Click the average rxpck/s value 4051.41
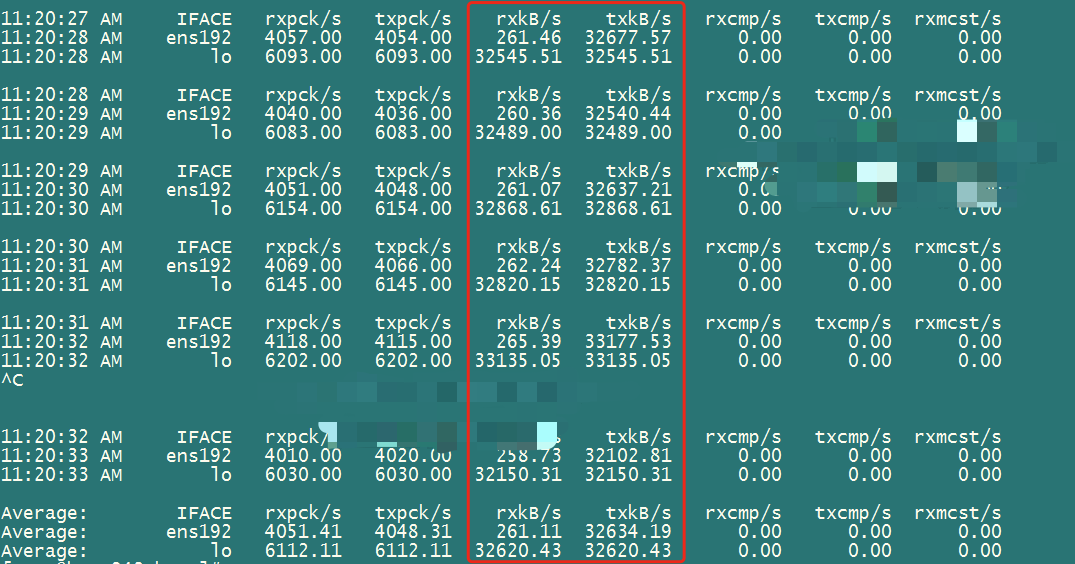This screenshot has width=1075, height=564. point(303,532)
